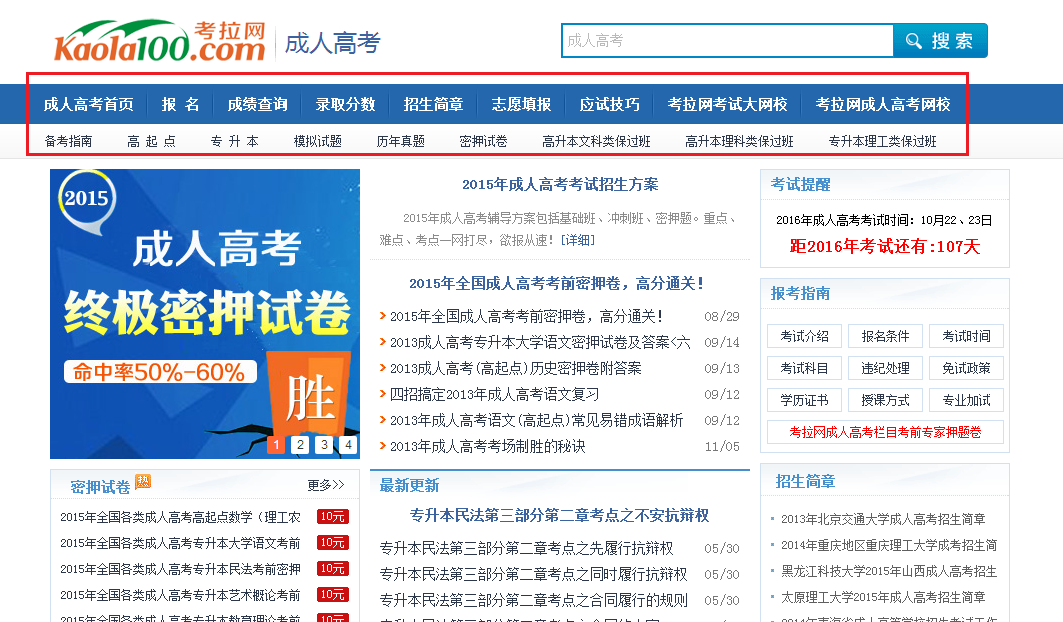
Task: Open 2013年北京交通大学成人高考招生简章 link
Action: pos(883,519)
